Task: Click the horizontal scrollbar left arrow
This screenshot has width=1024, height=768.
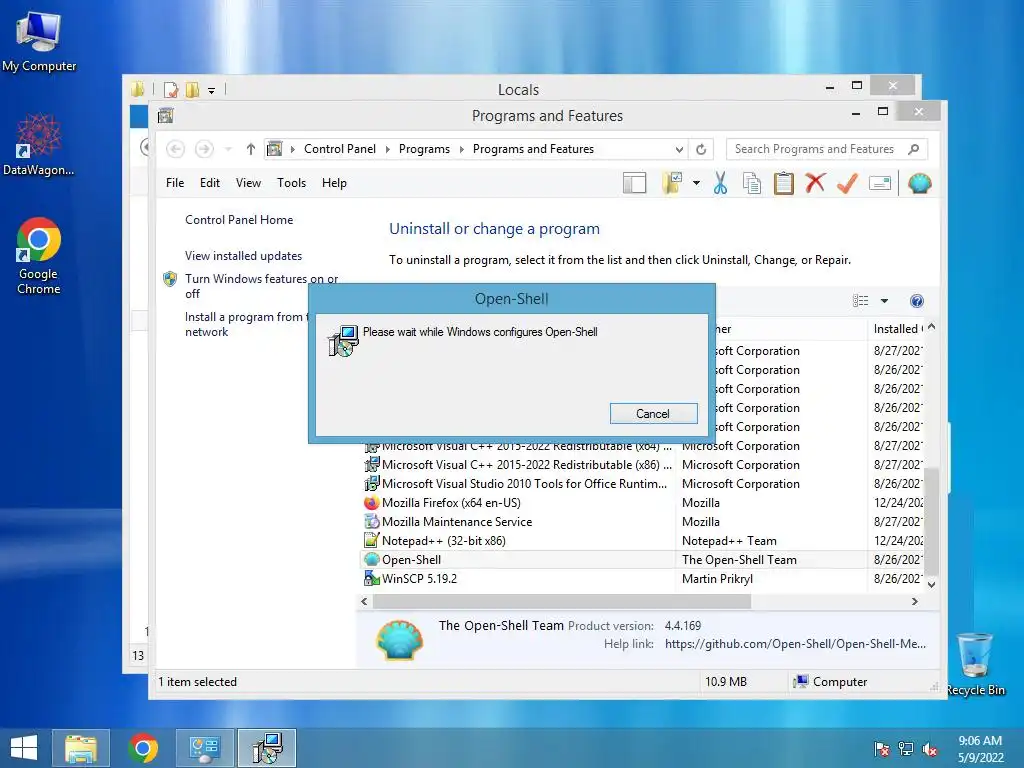Action: (x=364, y=601)
